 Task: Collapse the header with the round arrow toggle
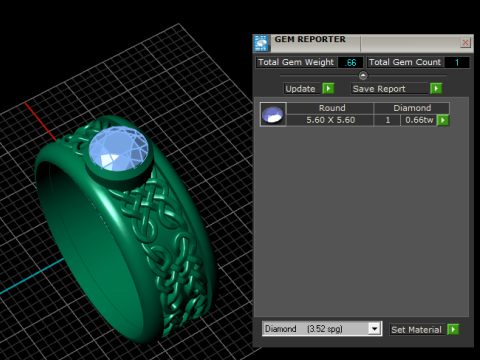(363, 76)
